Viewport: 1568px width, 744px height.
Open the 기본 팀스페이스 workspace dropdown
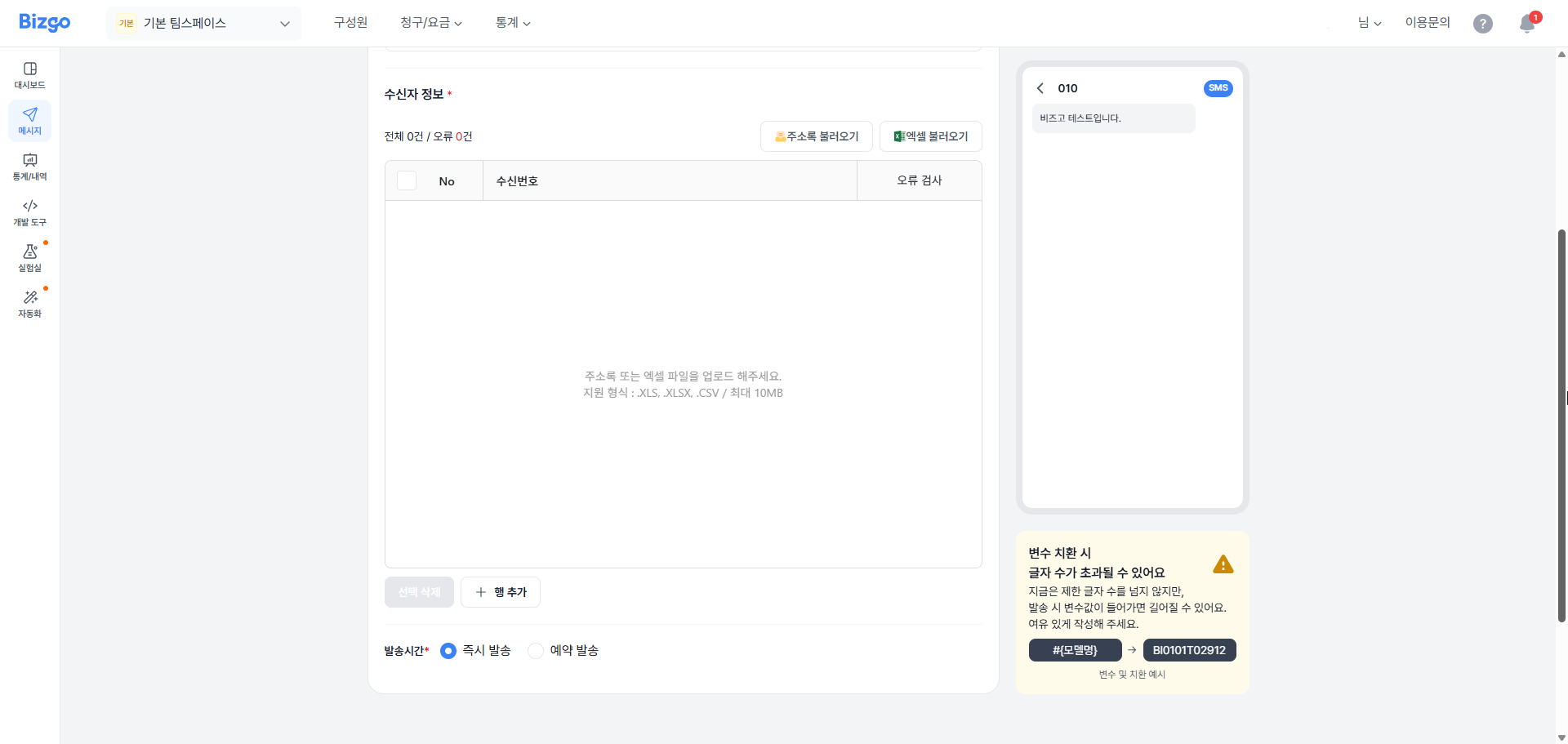click(x=203, y=23)
